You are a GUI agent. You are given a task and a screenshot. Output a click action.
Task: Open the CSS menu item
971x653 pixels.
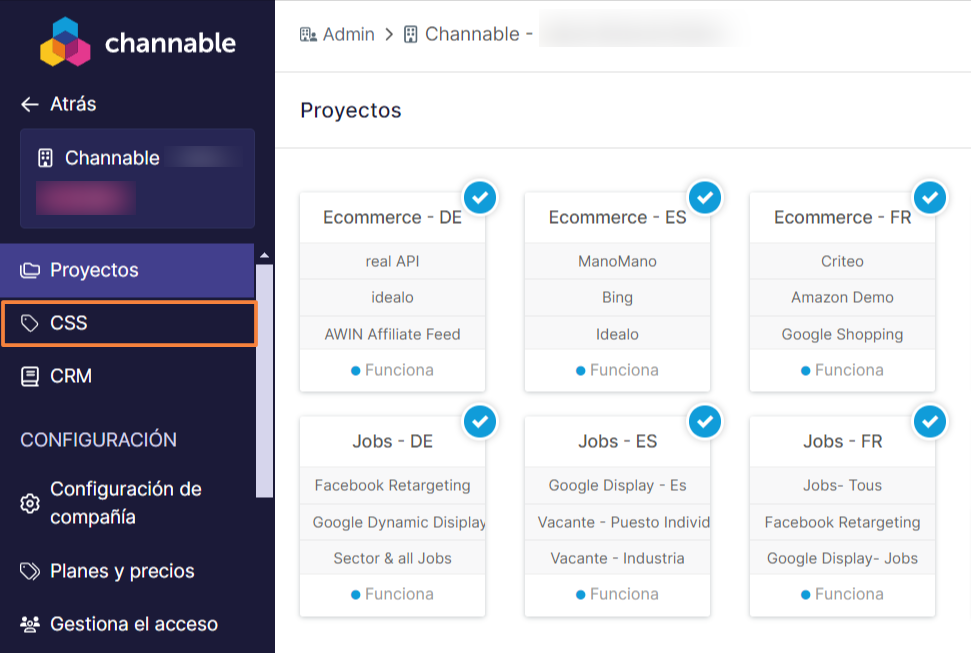coord(129,323)
